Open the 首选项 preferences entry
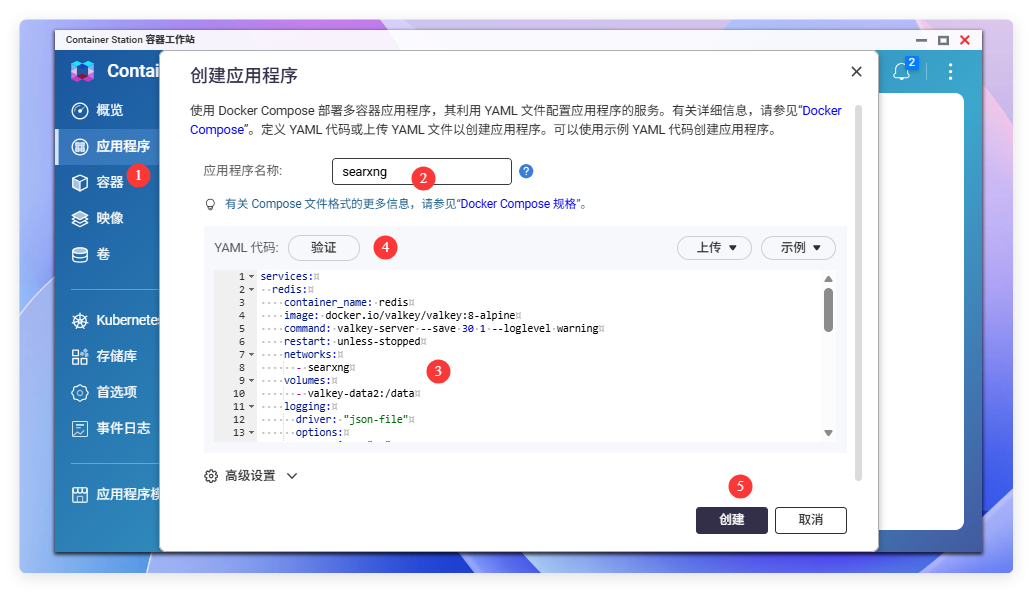The width and height of the screenshot is (1032, 592). [79, 392]
